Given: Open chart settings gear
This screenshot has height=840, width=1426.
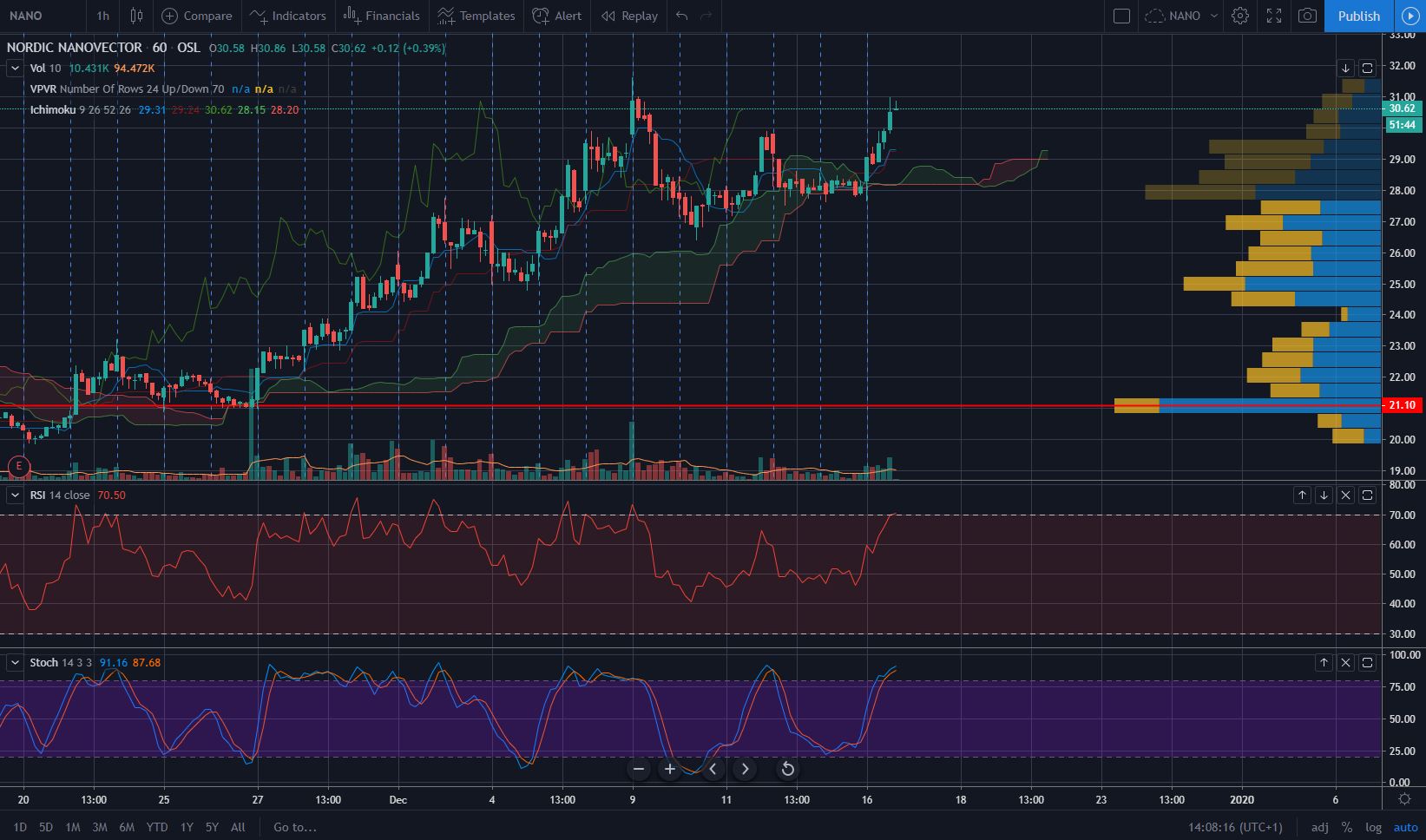Looking at the screenshot, I should coord(1240,16).
